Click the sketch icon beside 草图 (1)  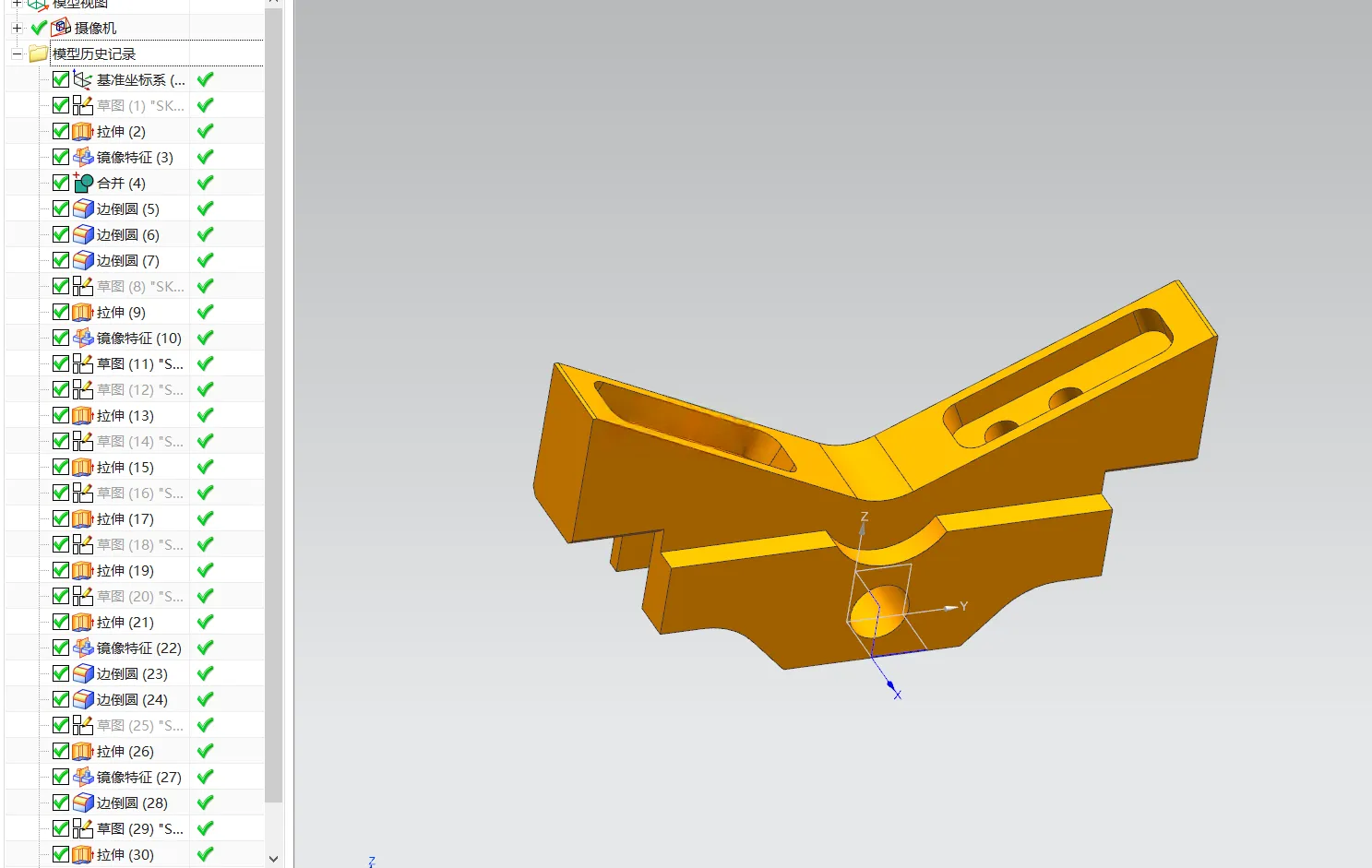pos(83,106)
